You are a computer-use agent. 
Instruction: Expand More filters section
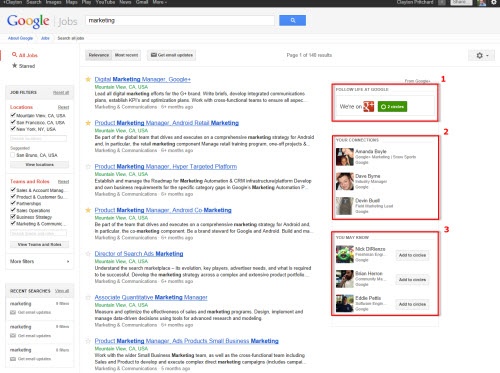tap(39, 261)
